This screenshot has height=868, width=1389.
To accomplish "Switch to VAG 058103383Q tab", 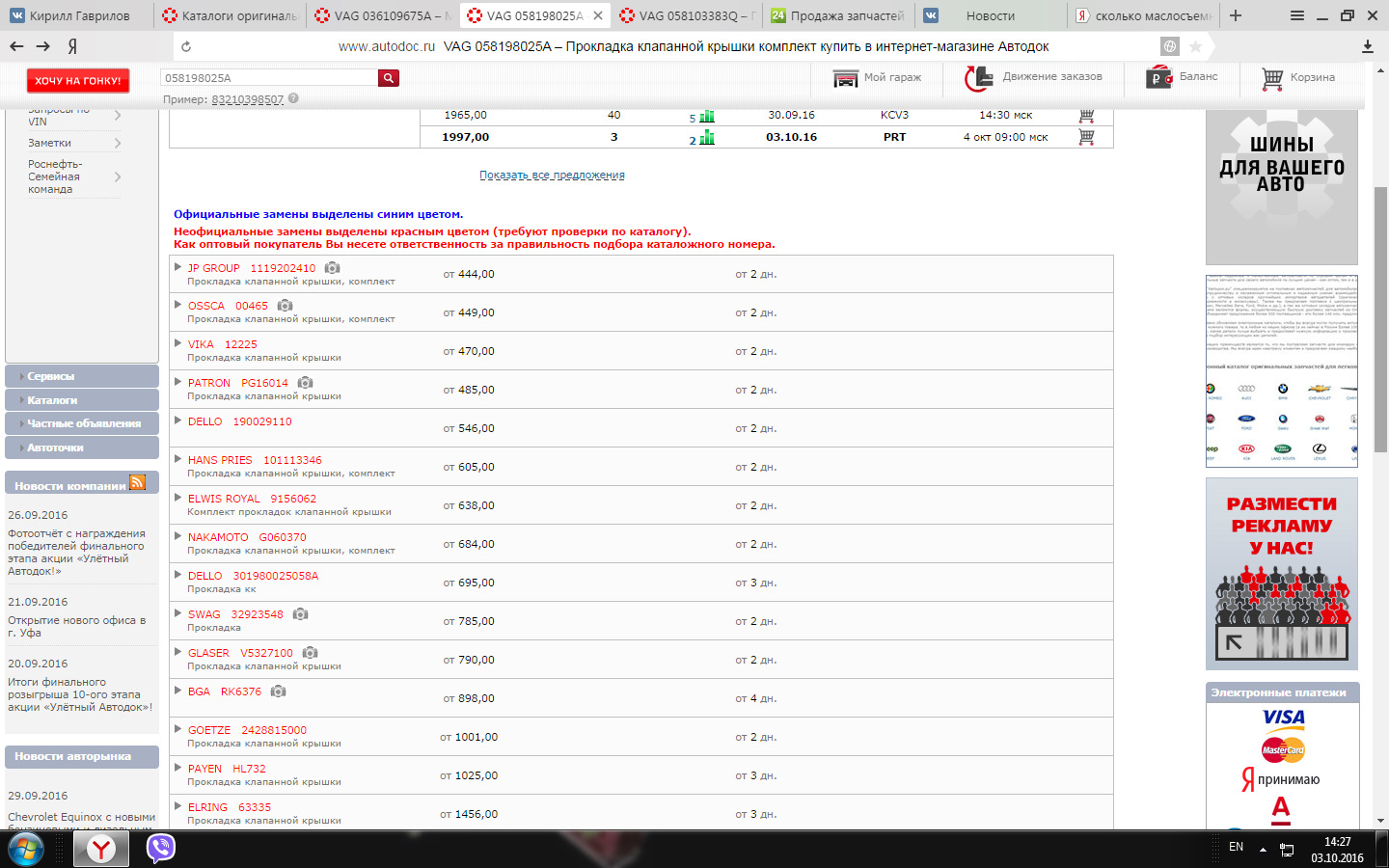I will pos(688,15).
